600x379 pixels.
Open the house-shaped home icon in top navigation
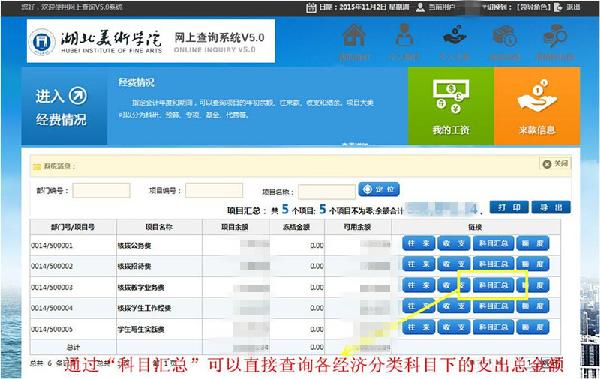coord(354,35)
